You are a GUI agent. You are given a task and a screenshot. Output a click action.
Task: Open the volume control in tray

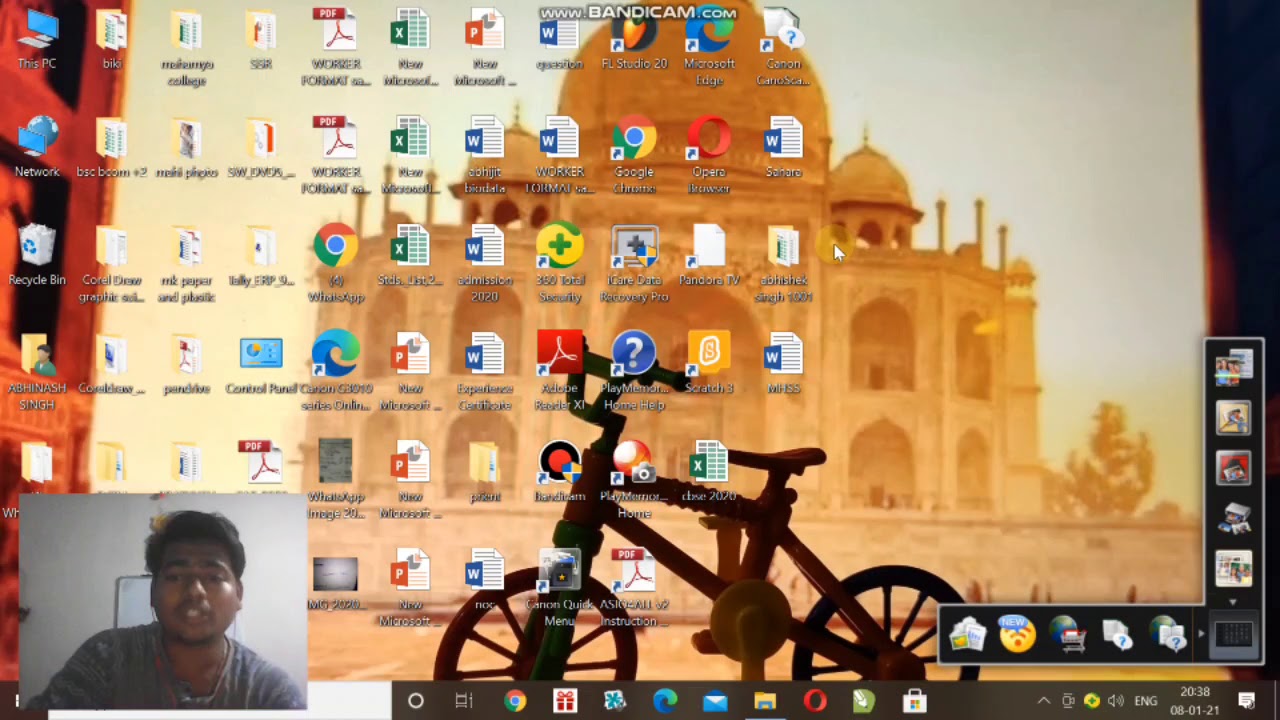(1116, 701)
